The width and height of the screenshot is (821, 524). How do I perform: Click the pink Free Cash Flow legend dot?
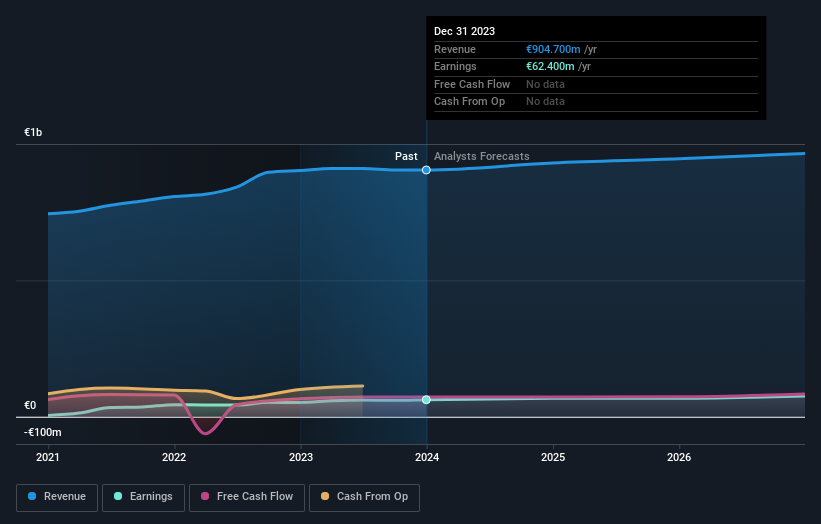(205, 496)
